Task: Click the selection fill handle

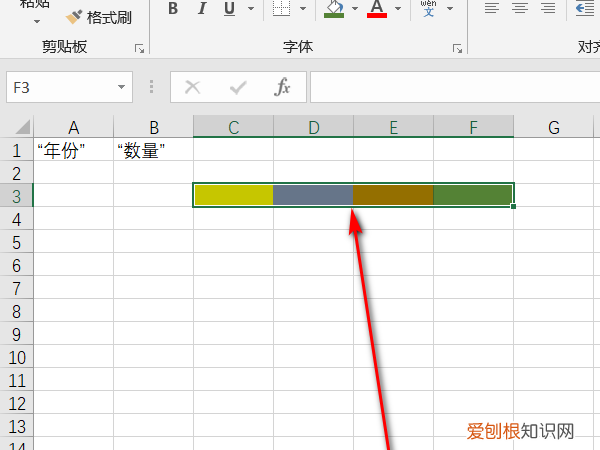Action: click(x=513, y=206)
